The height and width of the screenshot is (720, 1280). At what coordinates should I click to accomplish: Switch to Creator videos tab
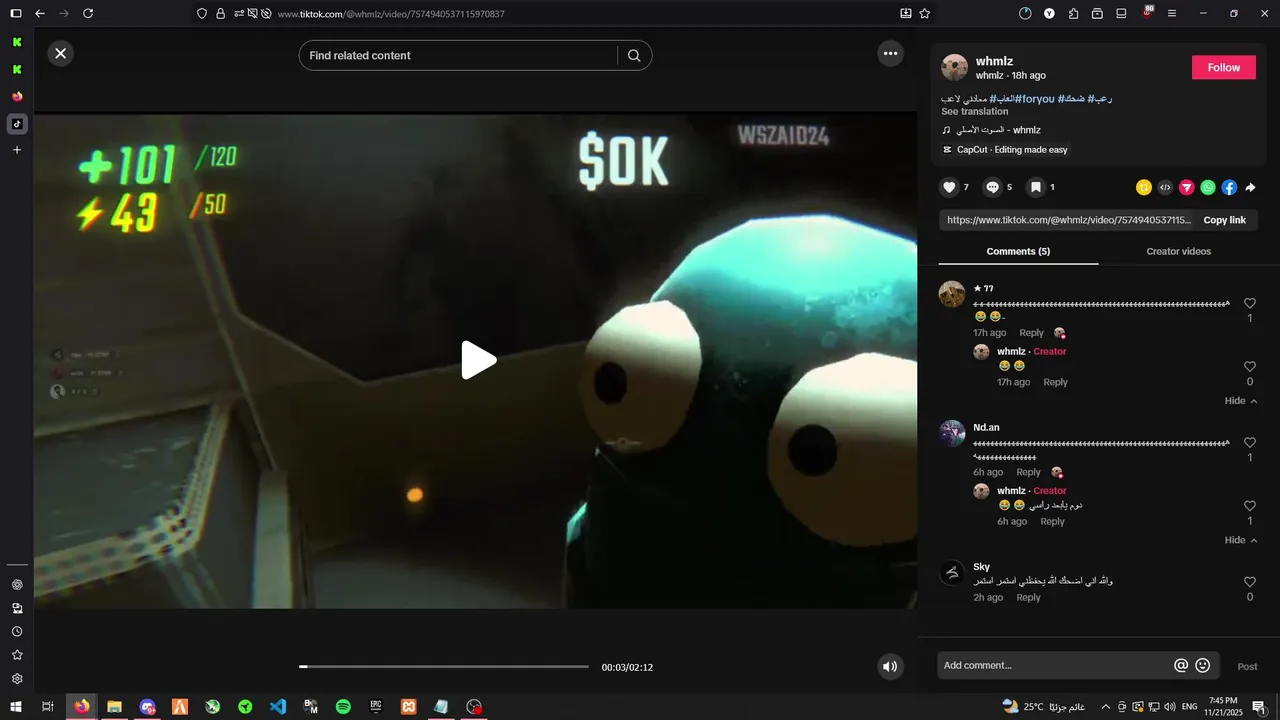1178,251
